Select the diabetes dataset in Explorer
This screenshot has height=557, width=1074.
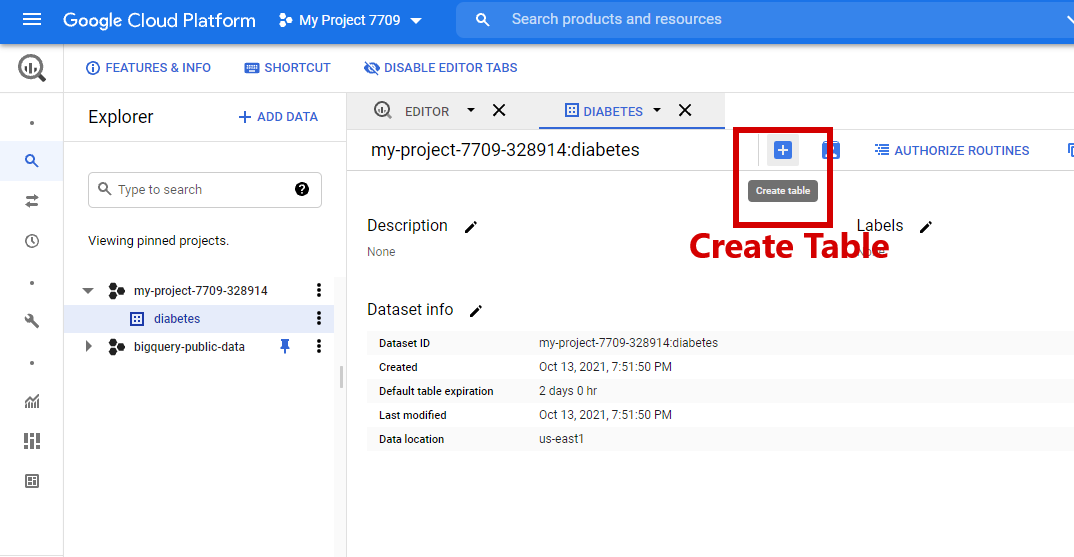click(177, 319)
